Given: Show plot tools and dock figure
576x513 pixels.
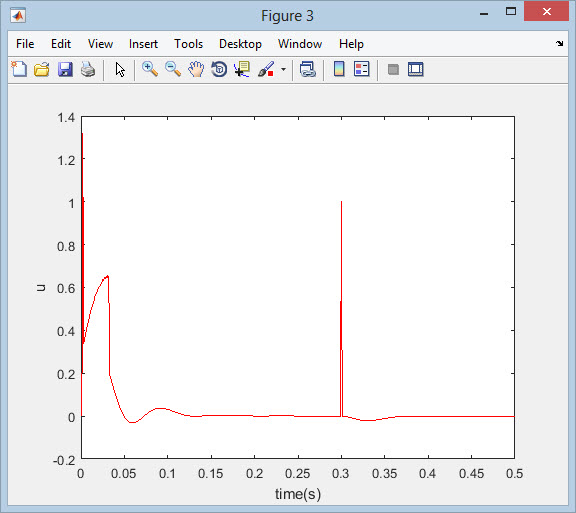Looking at the screenshot, I should (x=415, y=69).
